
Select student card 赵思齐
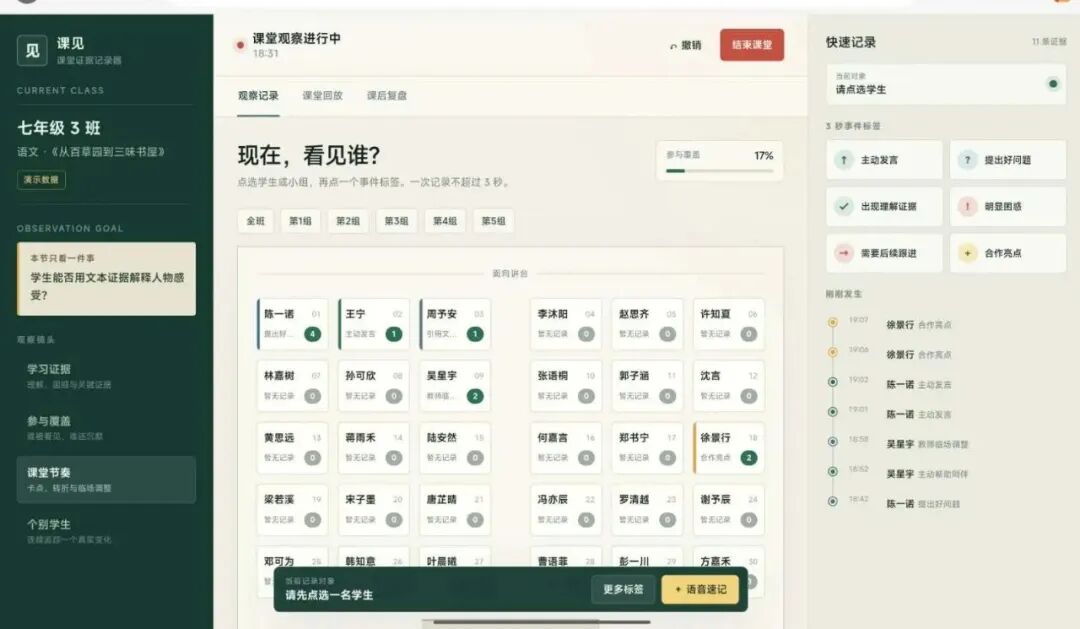(647, 324)
